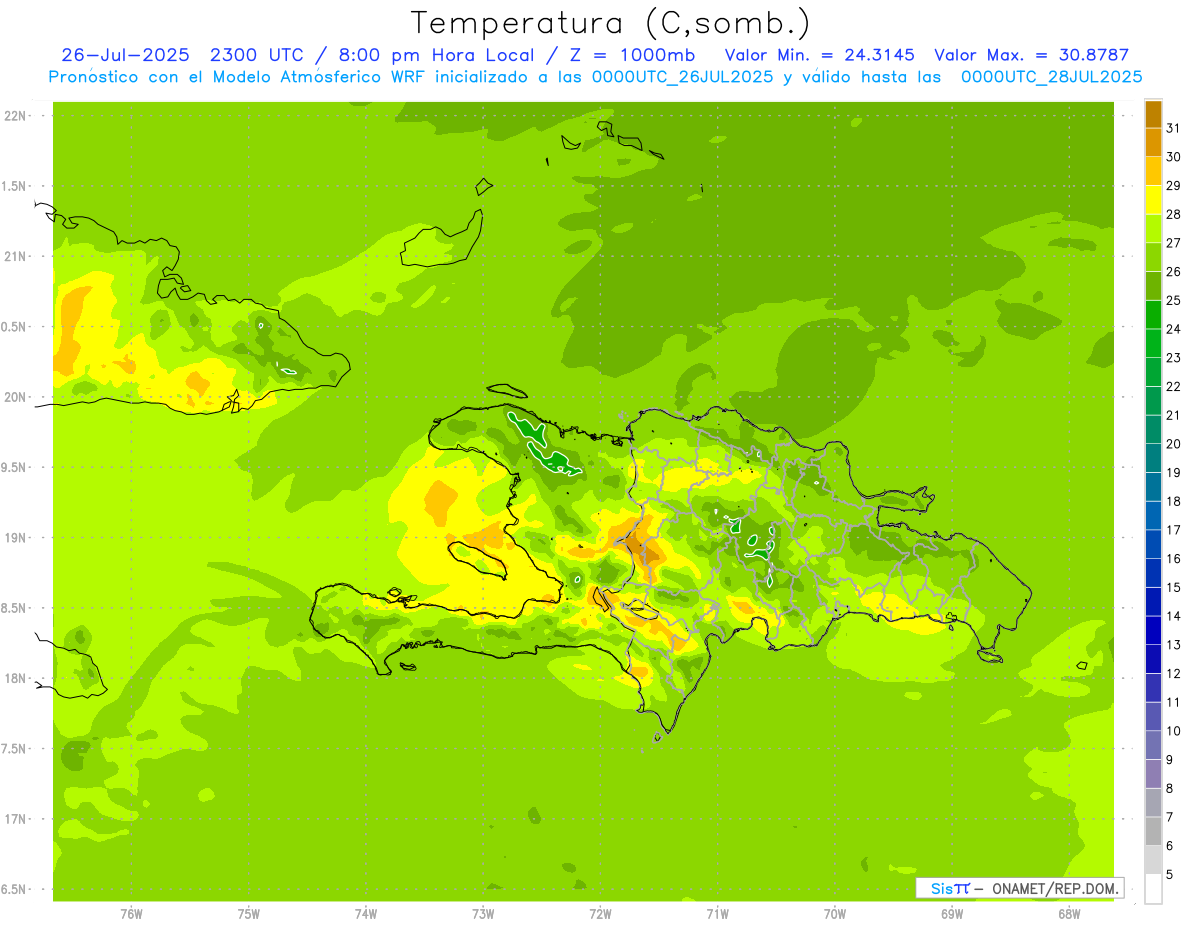The image size is (1200, 927).
Task: Pick the blue legend band between 15 and 16
Action: 1153,573
